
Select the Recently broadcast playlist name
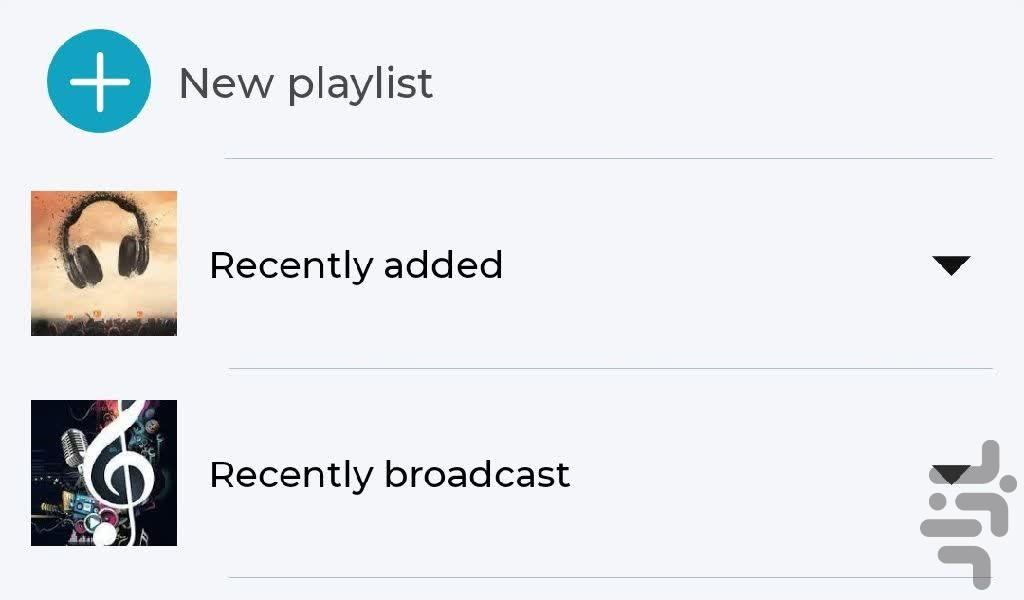point(389,474)
